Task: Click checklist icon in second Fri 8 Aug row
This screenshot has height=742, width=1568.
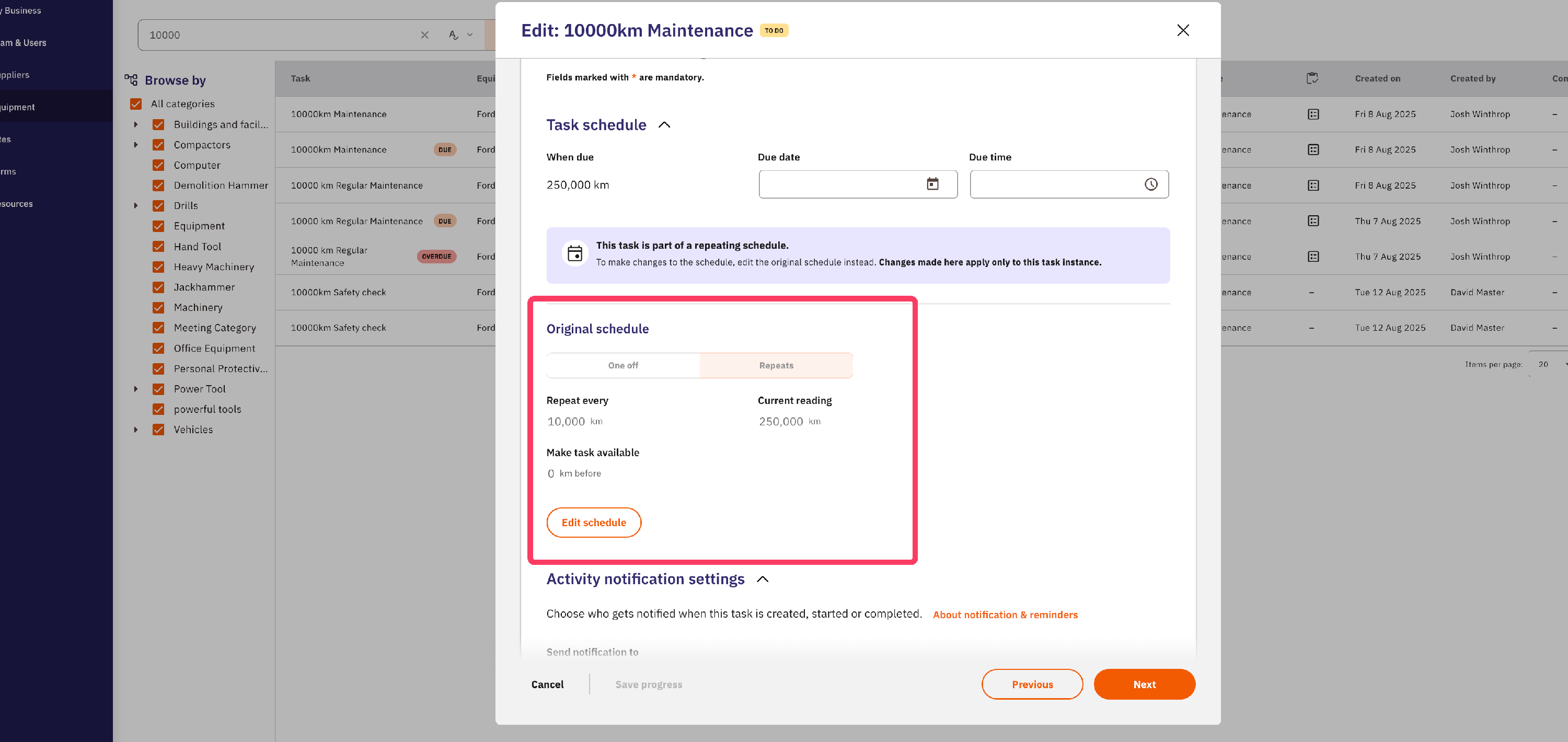Action: tap(1313, 150)
